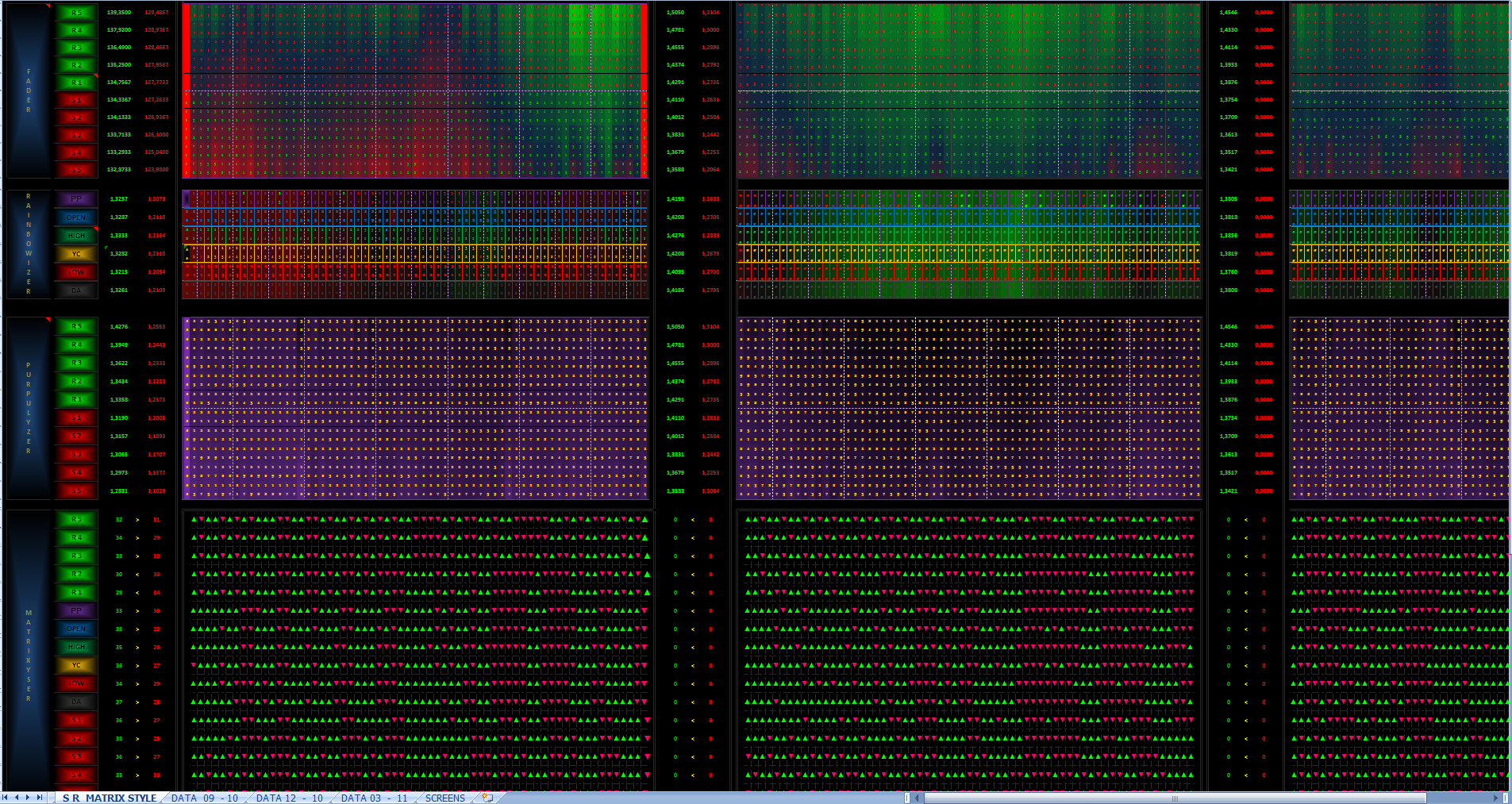The width and height of the screenshot is (1512, 804).
Task: Click the previous sheet navigation arrow
Action: click(17, 798)
